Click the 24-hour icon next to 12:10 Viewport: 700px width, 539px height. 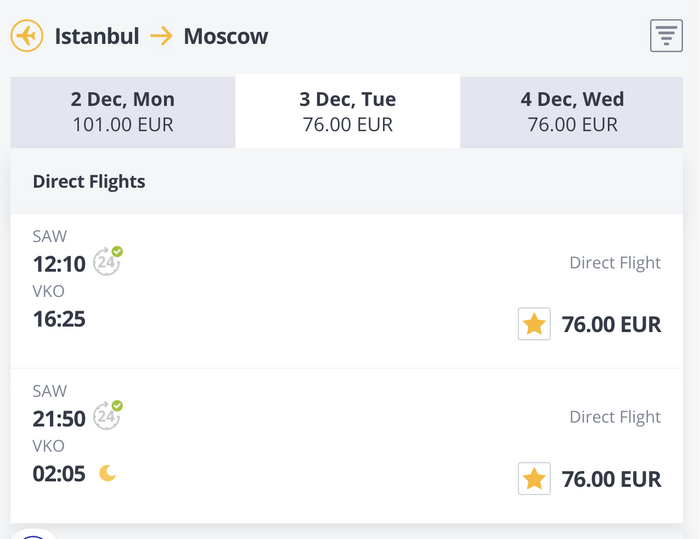107,261
